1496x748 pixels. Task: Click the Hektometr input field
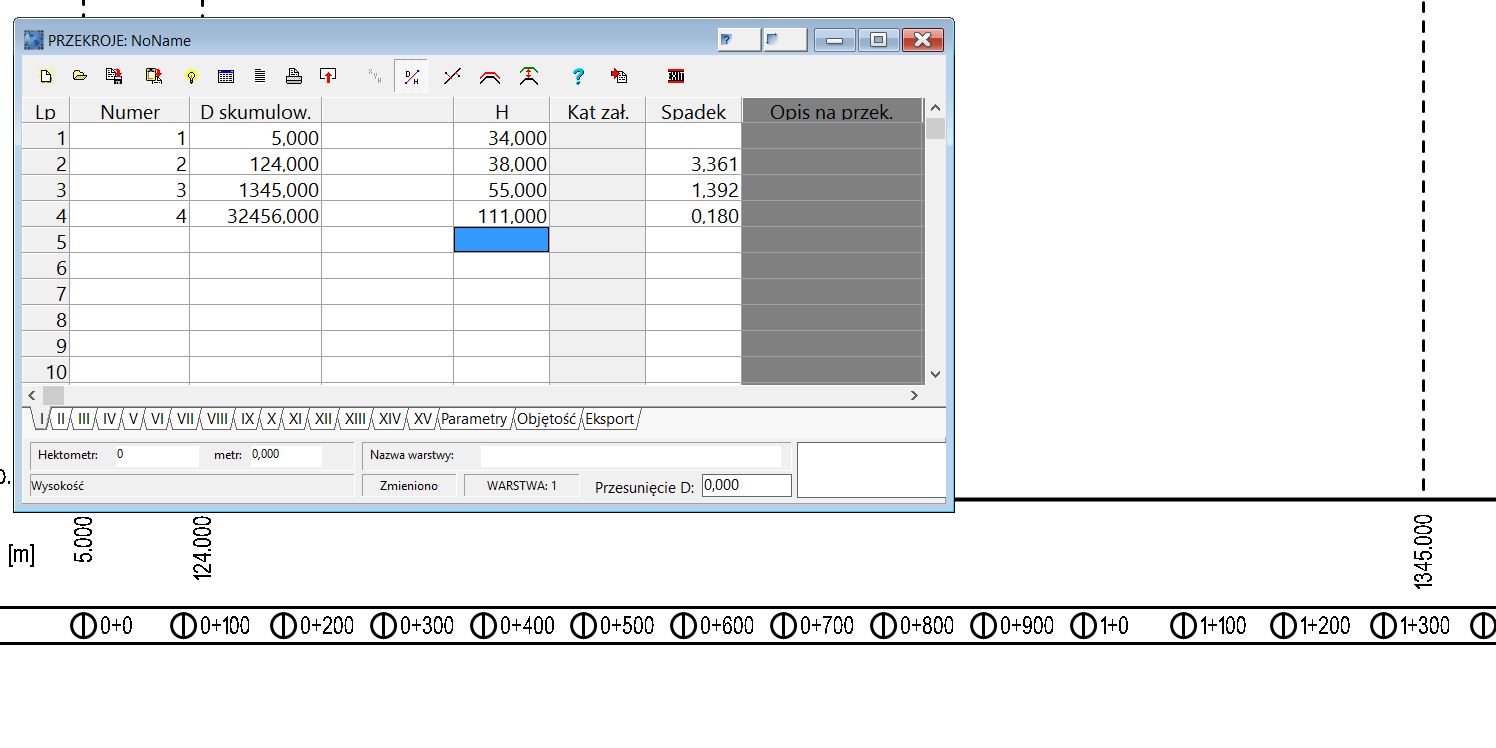coord(156,455)
